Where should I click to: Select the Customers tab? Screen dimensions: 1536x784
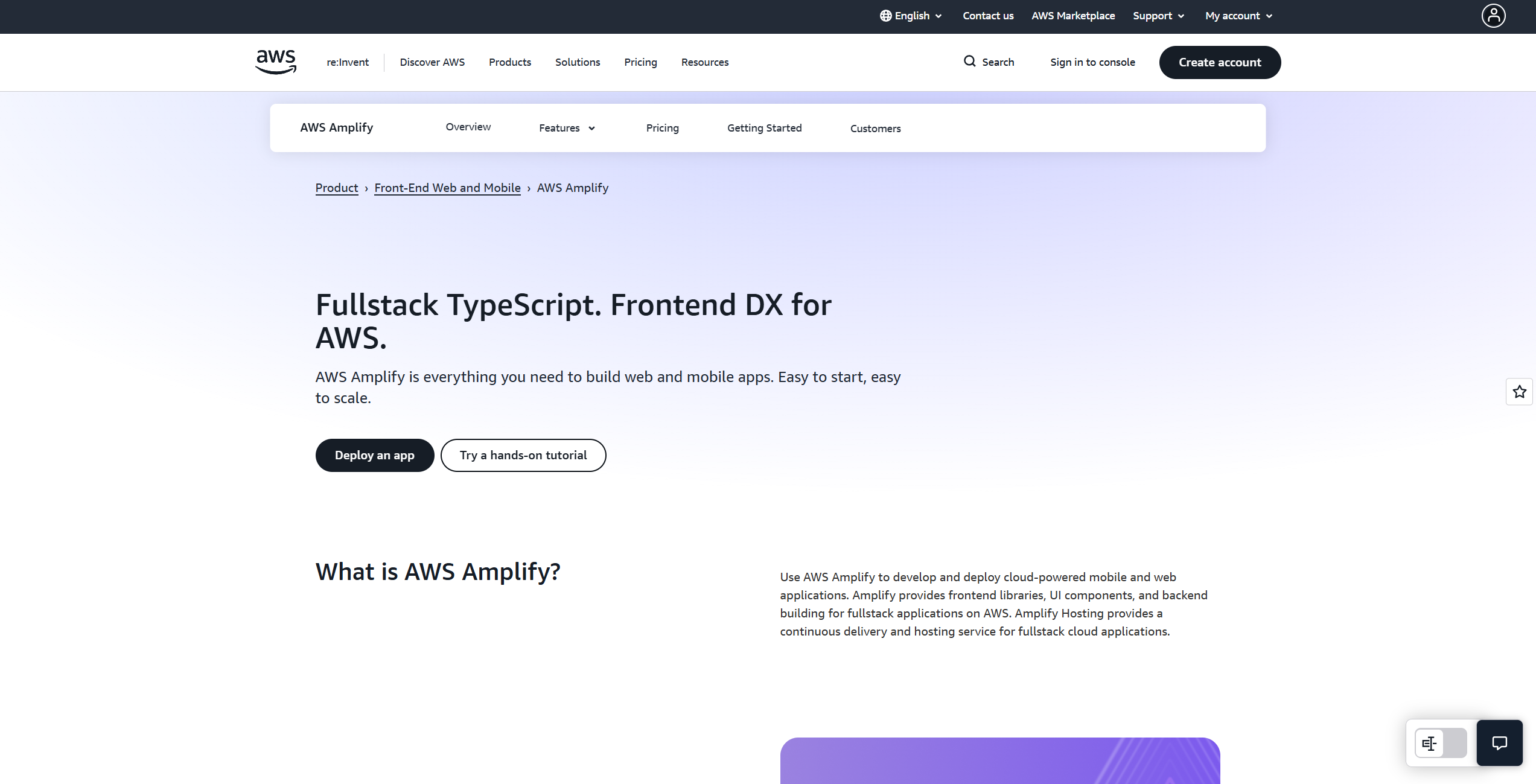(875, 129)
